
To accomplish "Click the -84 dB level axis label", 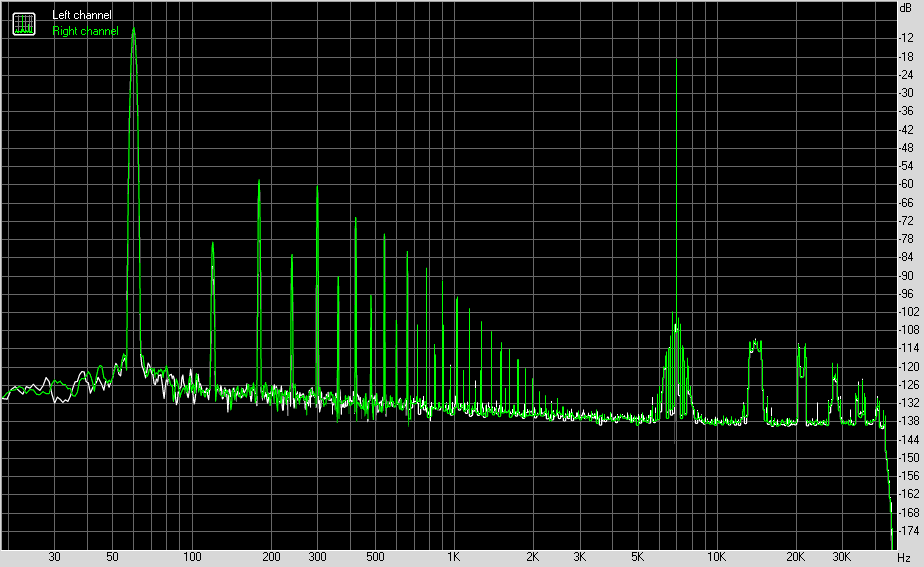I will tap(906, 258).
